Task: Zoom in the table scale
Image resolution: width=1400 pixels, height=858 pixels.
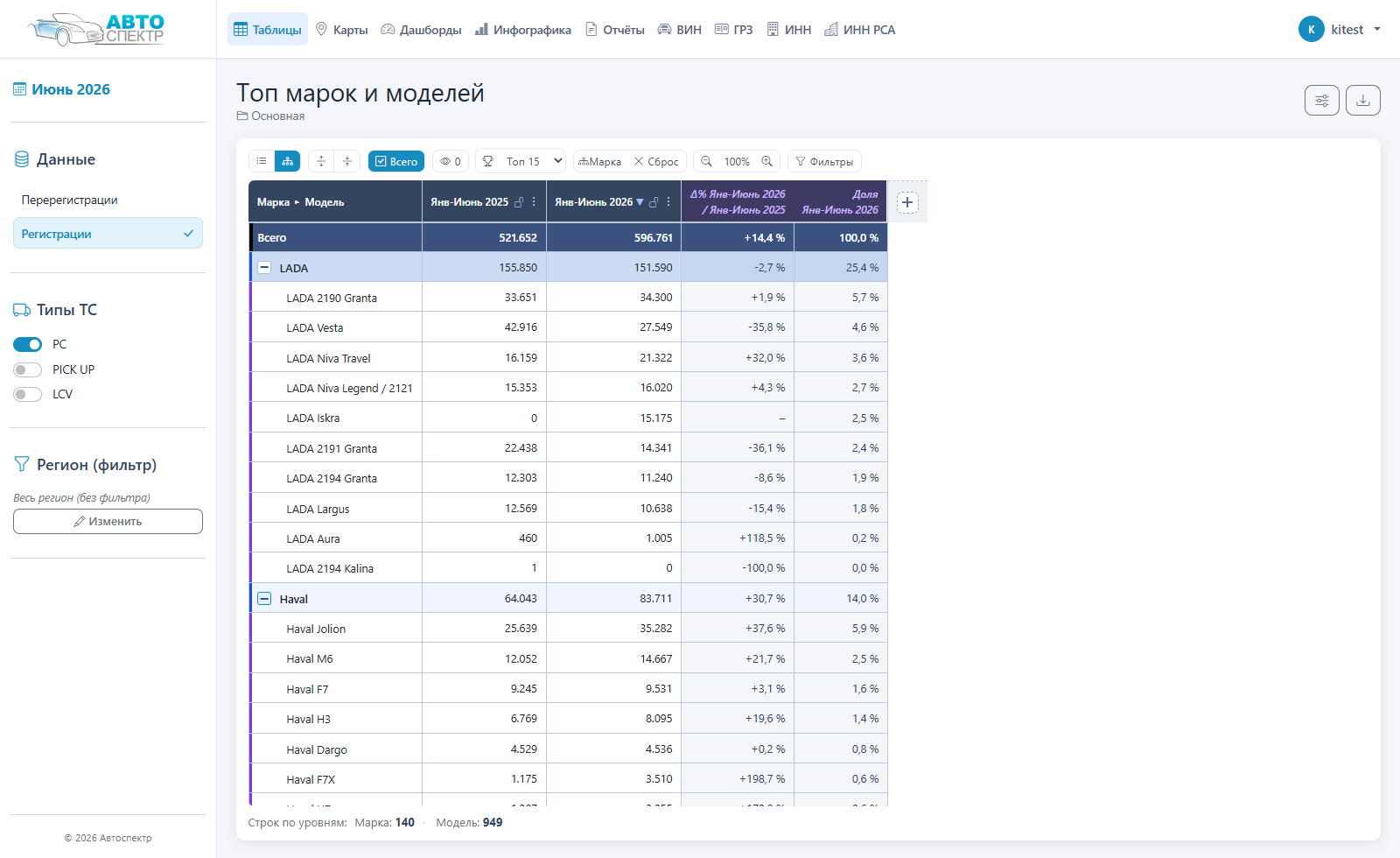Action: (x=767, y=161)
